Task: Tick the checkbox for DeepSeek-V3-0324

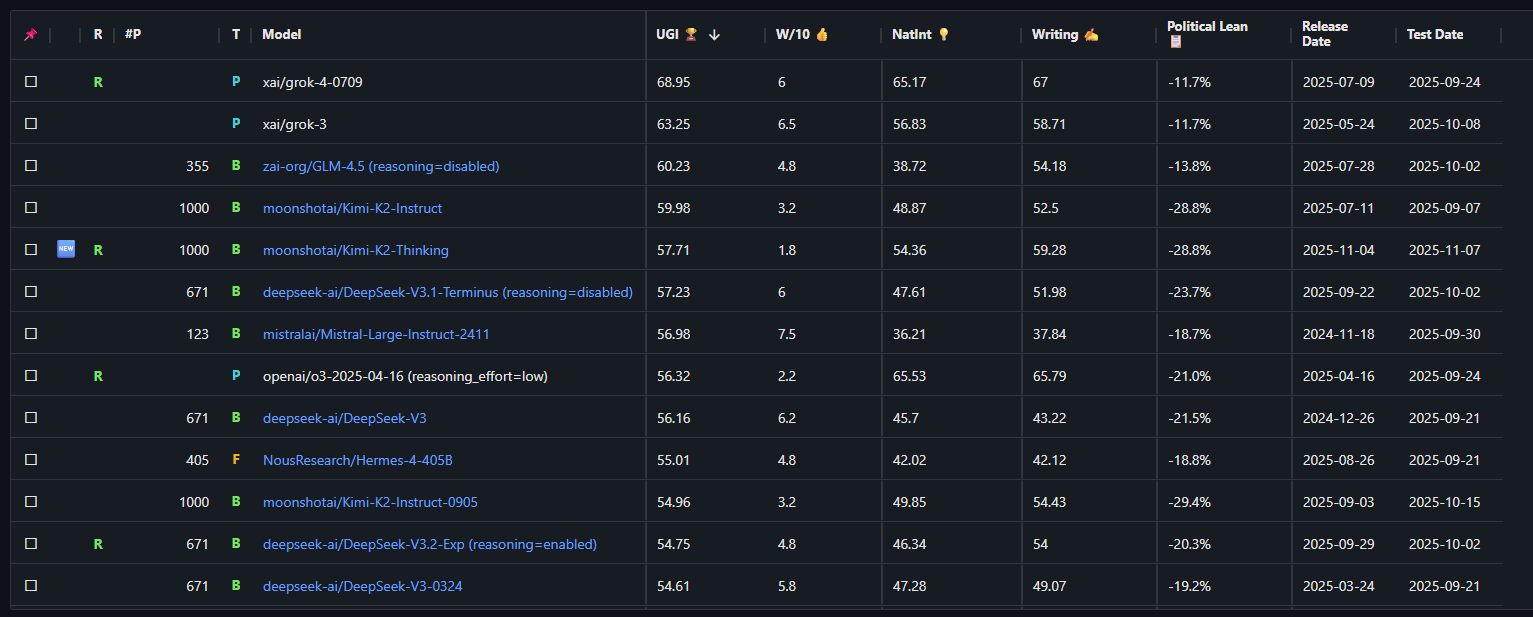Action: tap(31, 586)
